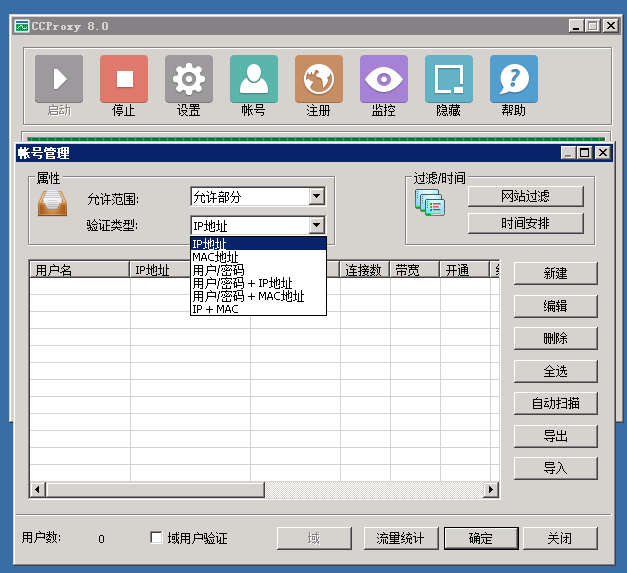Select MAC地址 in the dropdown list
The width and height of the screenshot is (627, 573).
point(258,257)
